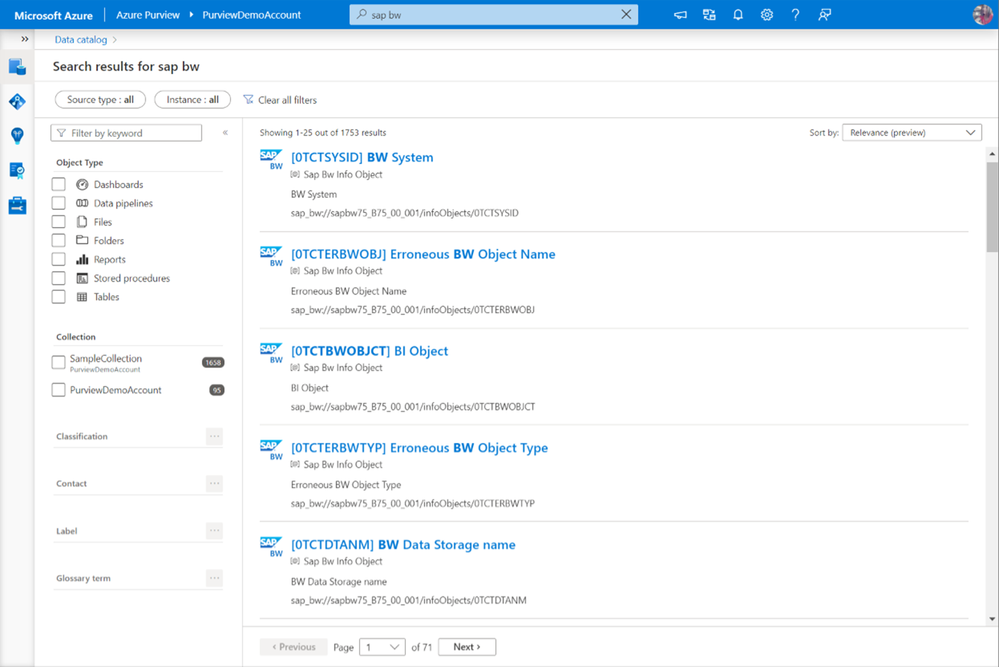This screenshot has height=667, width=999.
Task: Expand the Classification filter section
Action: coord(215,436)
